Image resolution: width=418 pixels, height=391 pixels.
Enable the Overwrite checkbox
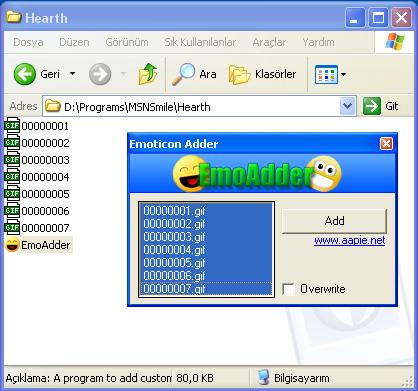(288, 289)
